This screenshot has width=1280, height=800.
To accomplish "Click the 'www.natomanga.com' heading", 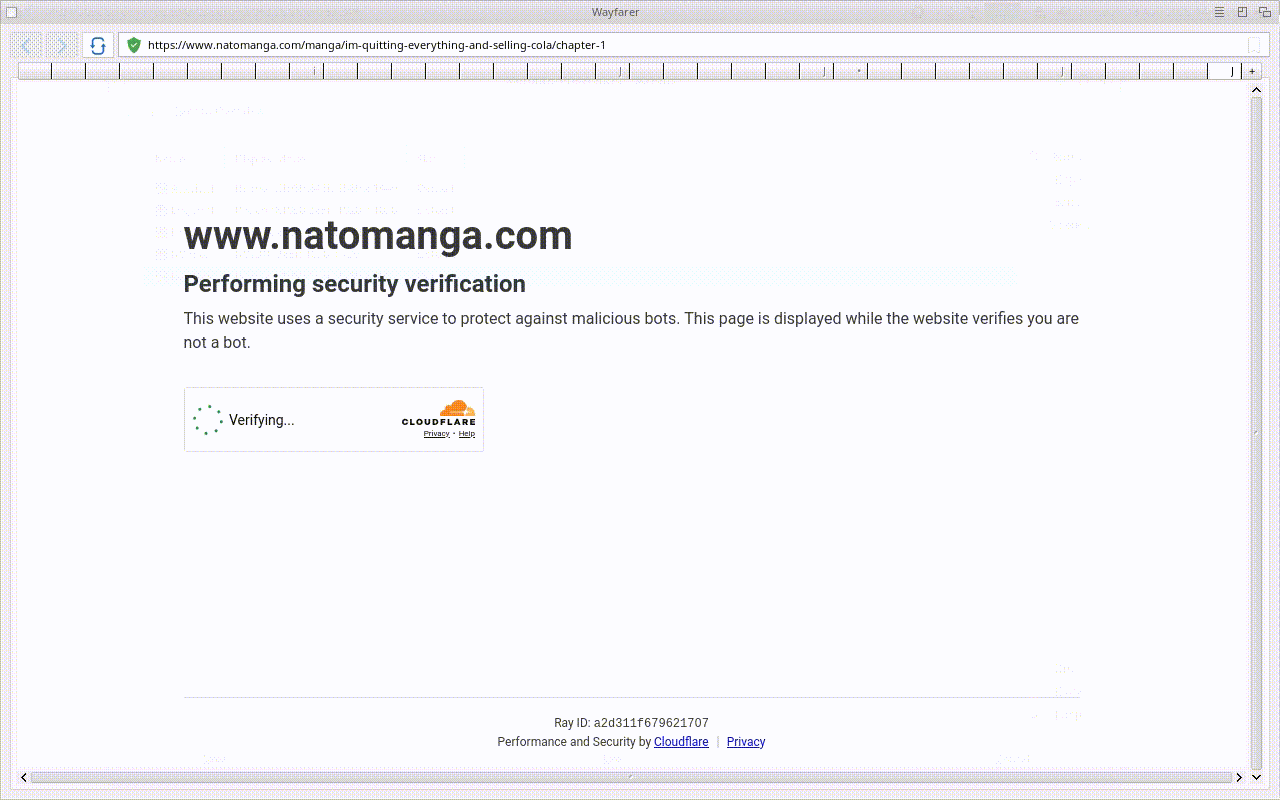I will tap(378, 236).
